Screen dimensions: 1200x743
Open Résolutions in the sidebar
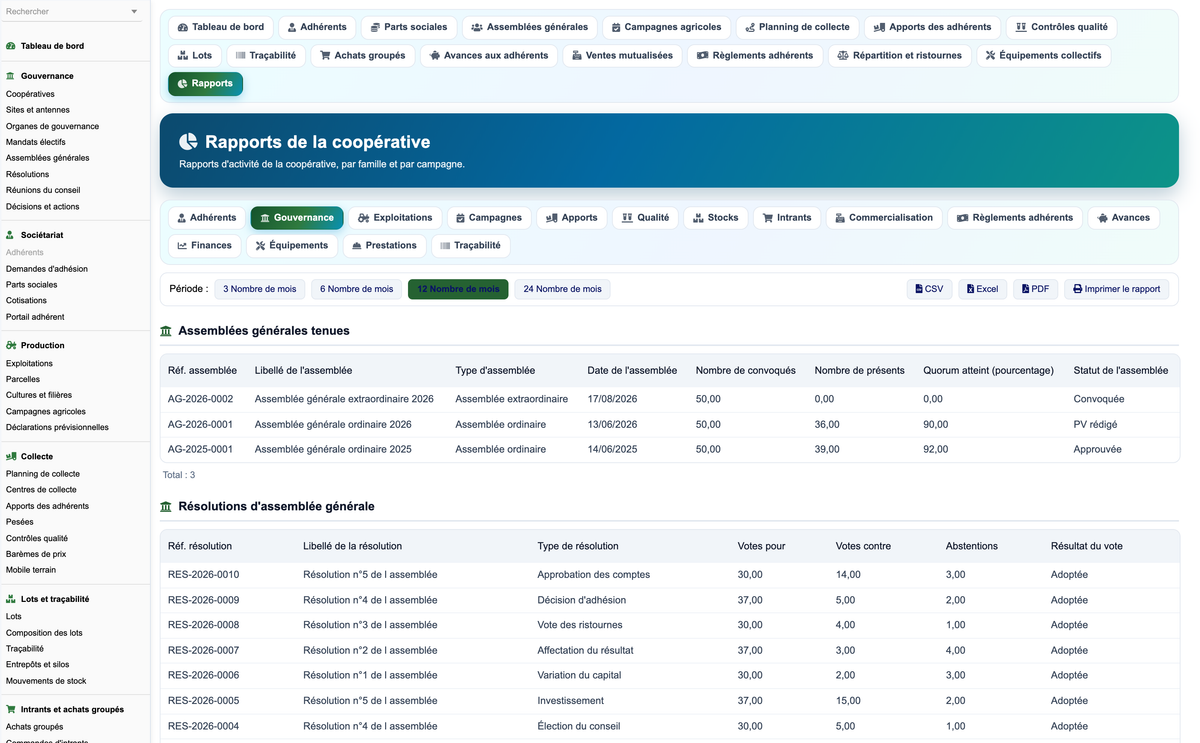point(27,174)
